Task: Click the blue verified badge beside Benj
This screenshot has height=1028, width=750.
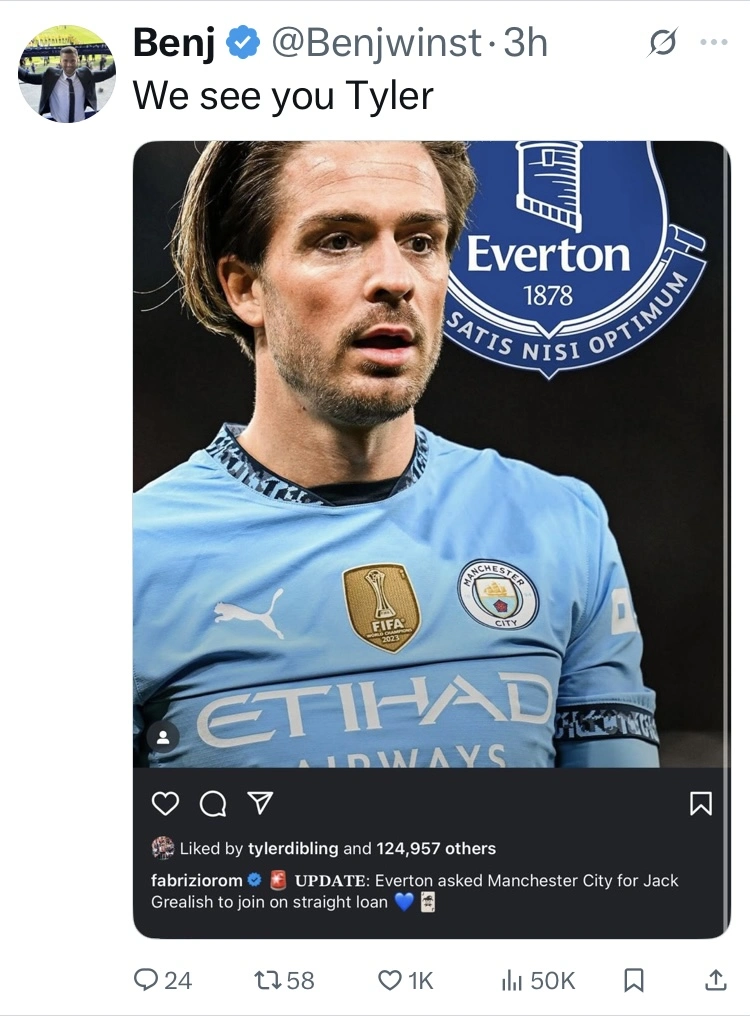Action: 243,43
